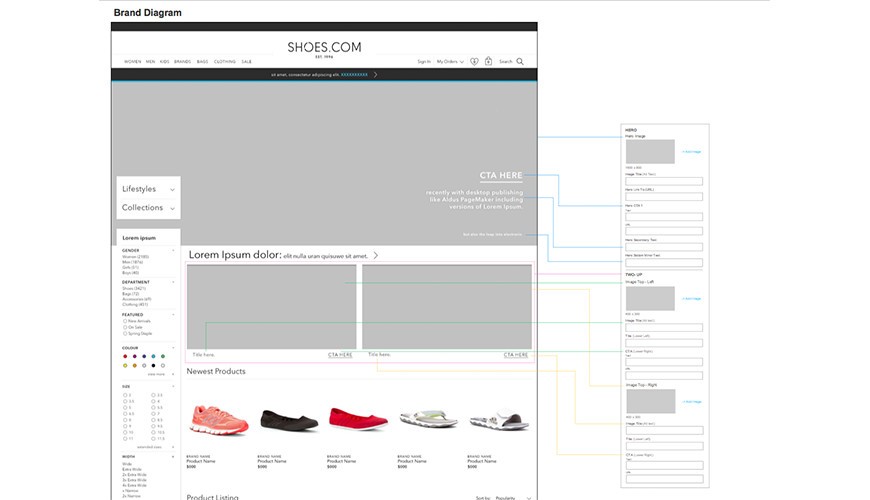This screenshot has width=870, height=500.
Task: Open the SALE menu
Action: [x=246, y=62]
